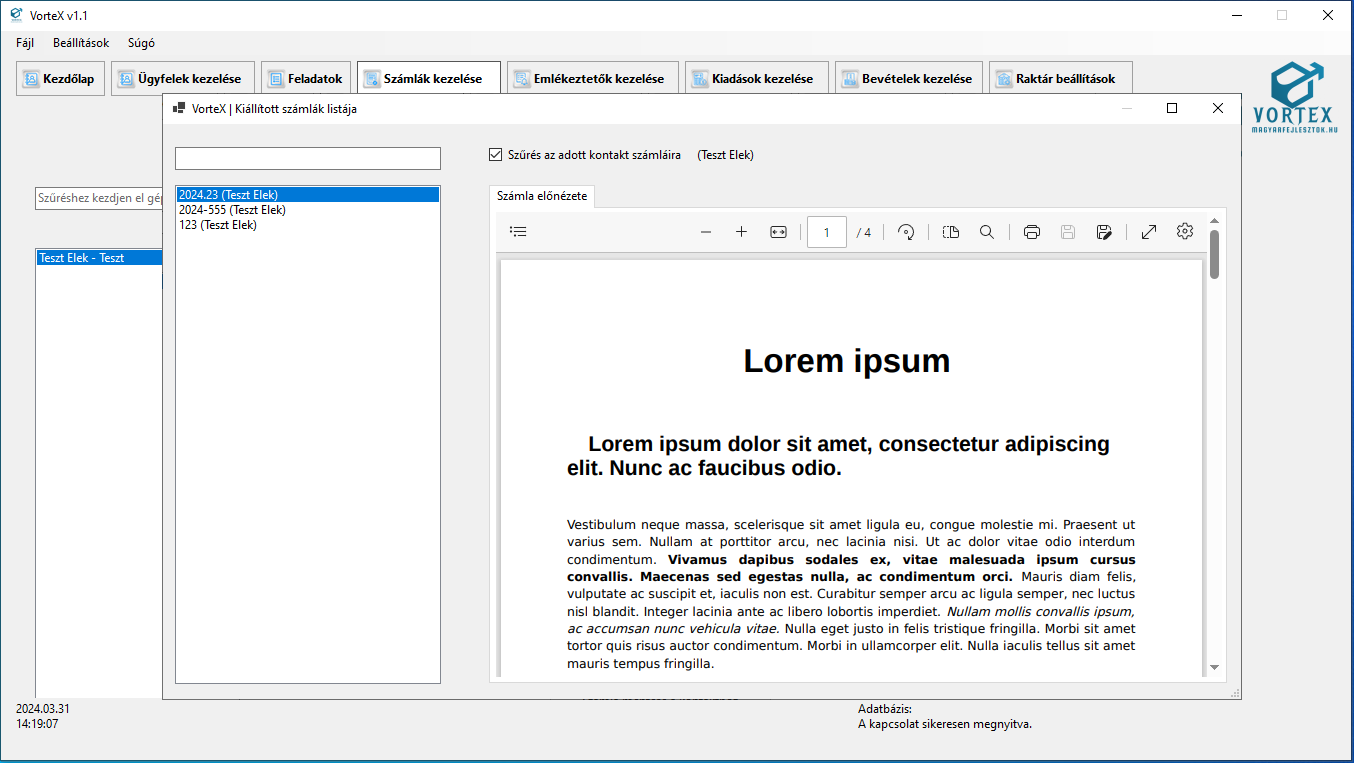This screenshot has width=1354, height=763.
Task: Open the Fájl menu
Action: (25, 43)
